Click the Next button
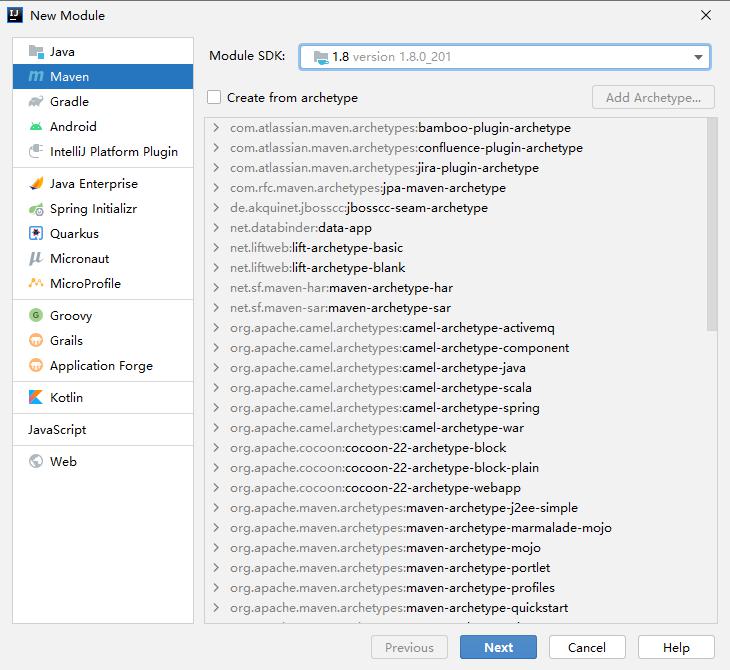Viewport: 730px width, 670px height. tap(498, 647)
